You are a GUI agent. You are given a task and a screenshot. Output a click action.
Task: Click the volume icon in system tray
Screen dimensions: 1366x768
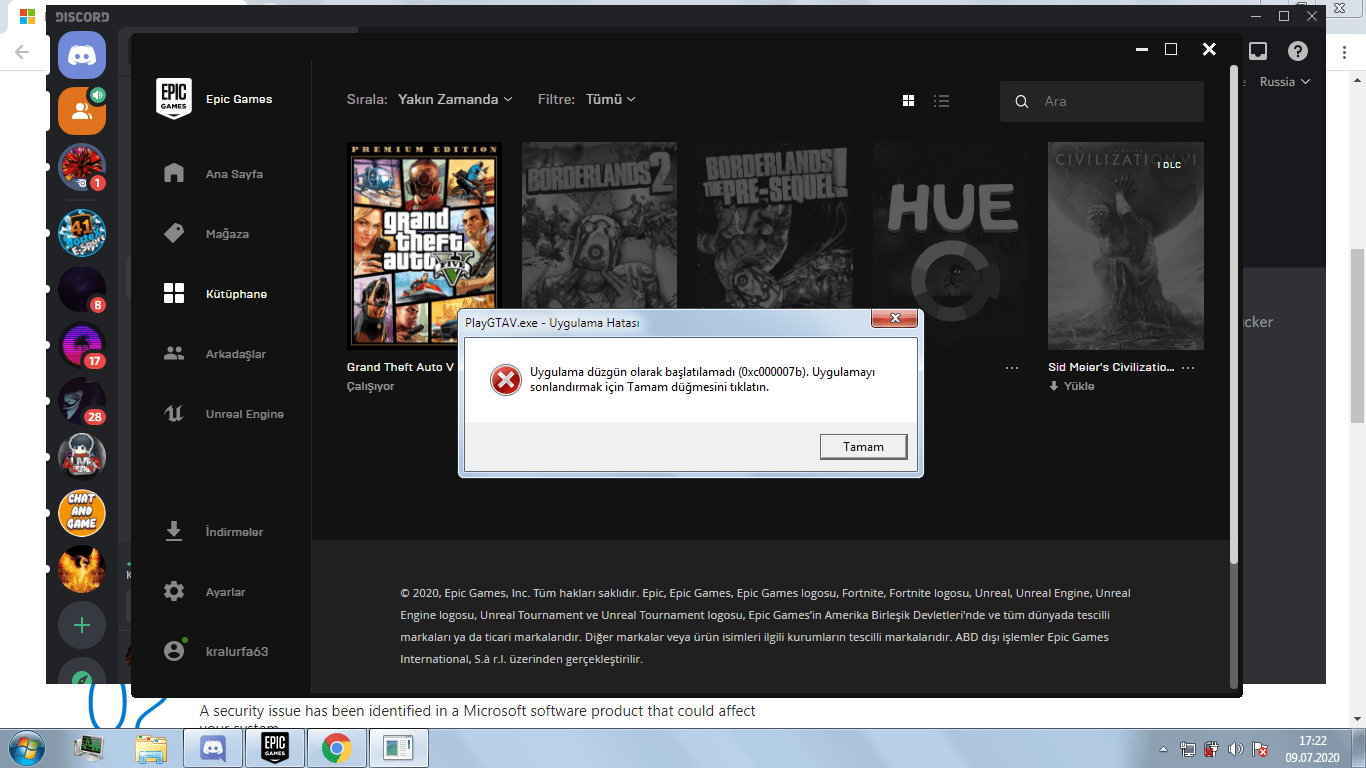(x=1236, y=748)
